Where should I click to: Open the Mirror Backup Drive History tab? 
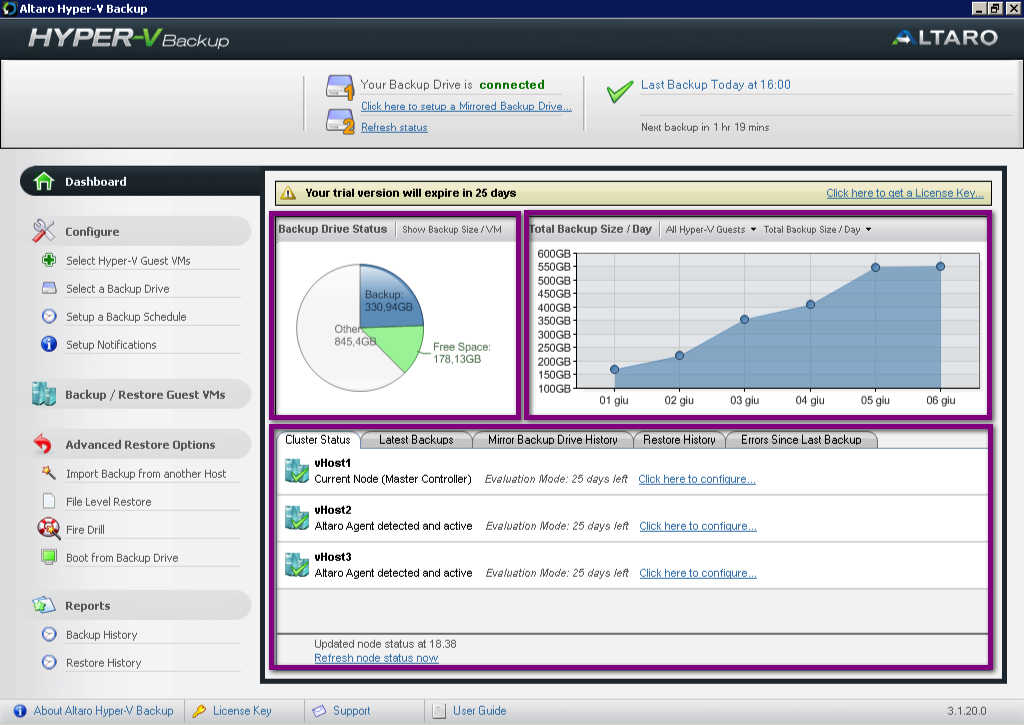552,440
